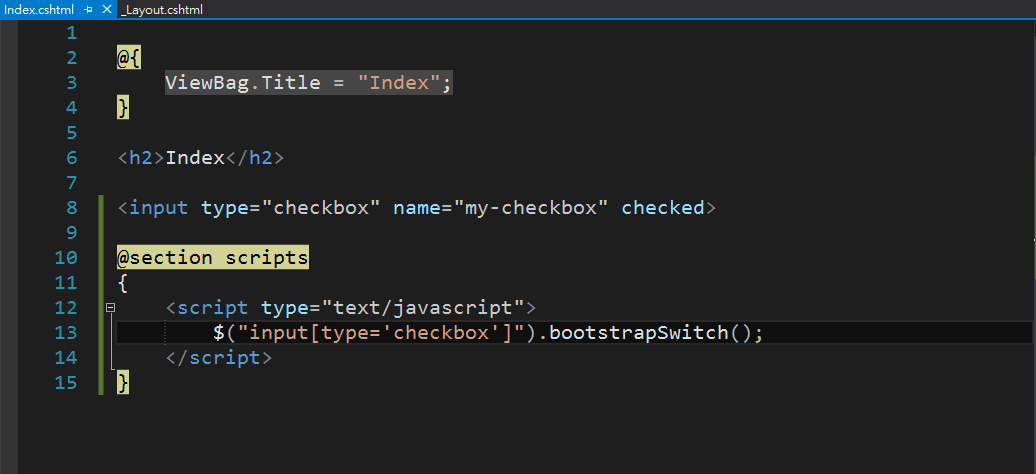Collapse the script block outlining

click(x=110, y=307)
